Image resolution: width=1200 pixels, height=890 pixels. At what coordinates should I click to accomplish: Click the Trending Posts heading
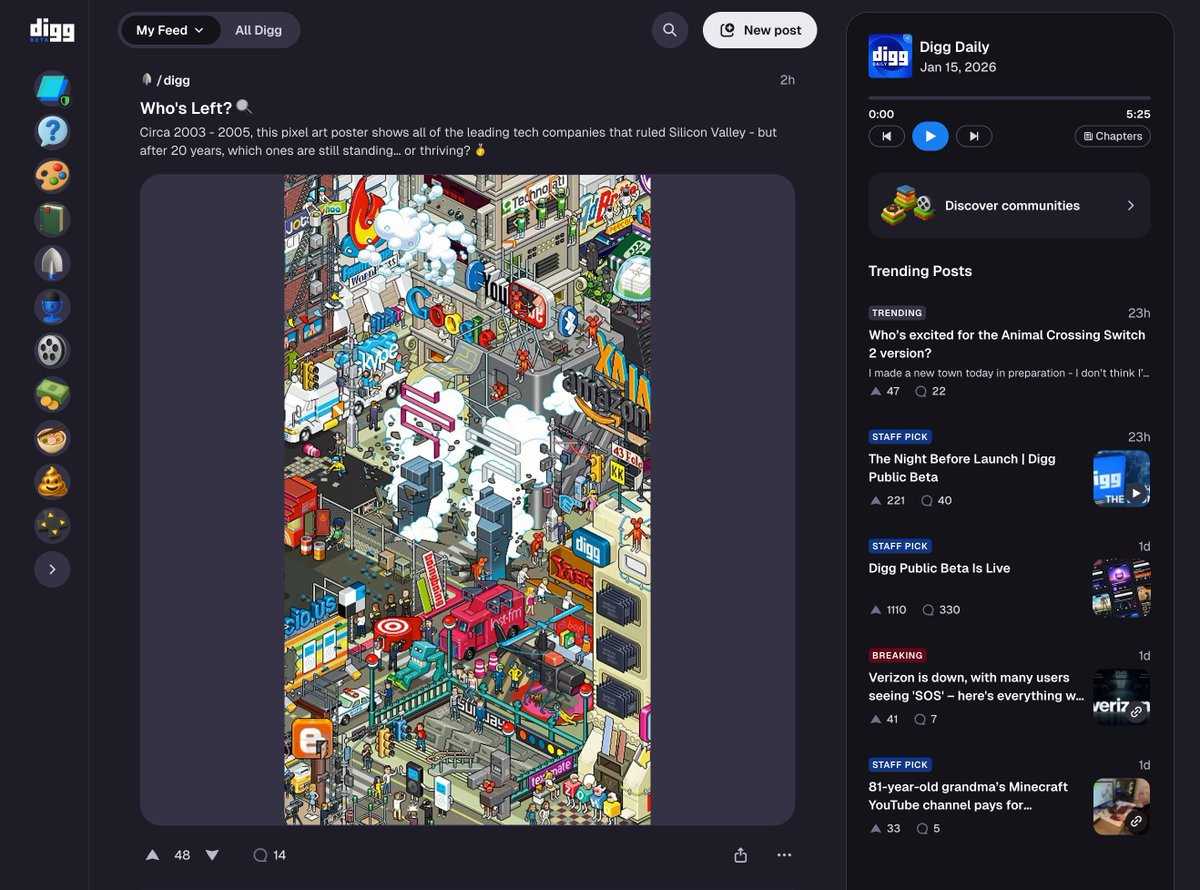(x=920, y=271)
